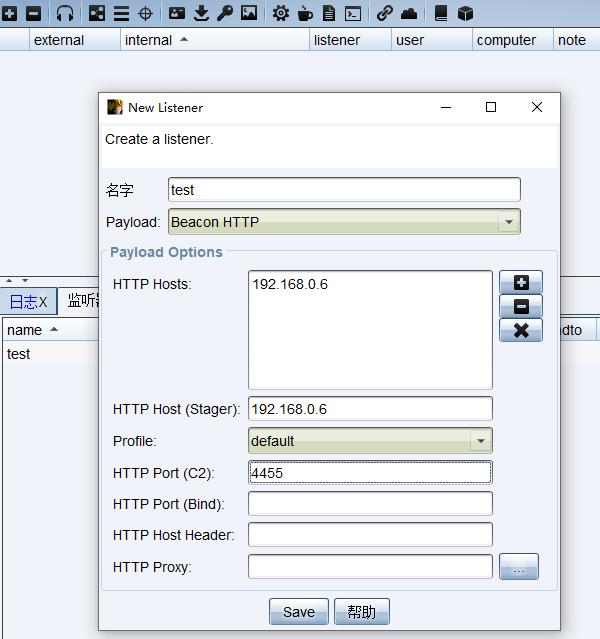The height and width of the screenshot is (639, 600).
Task: Open the gear icon in toolbar
Action: [x=281, y=13]
